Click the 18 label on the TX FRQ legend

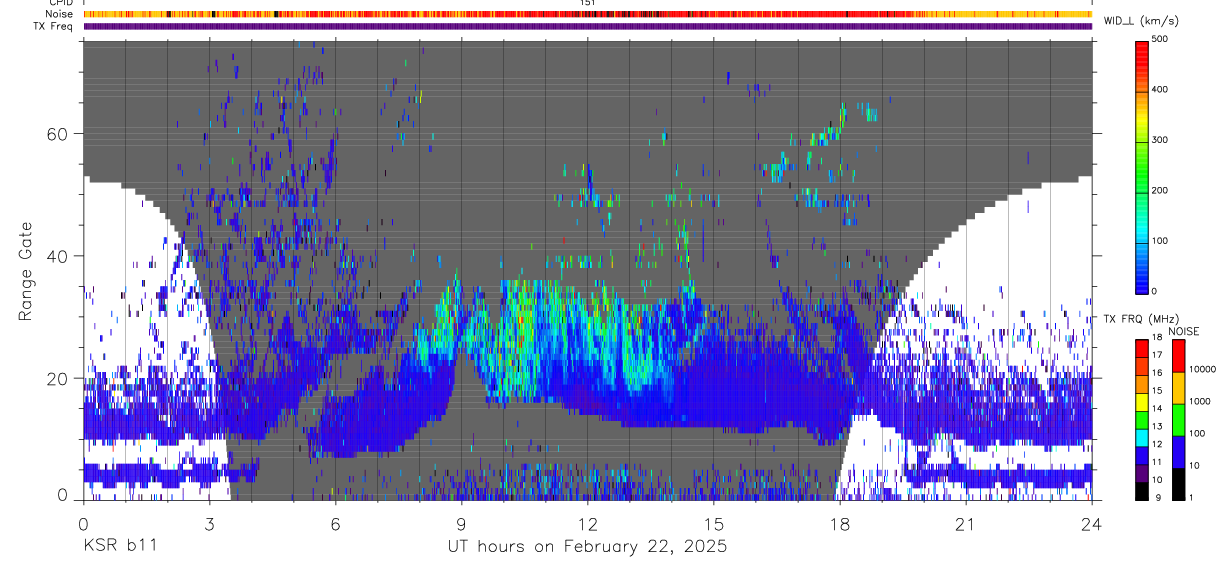pyautogui.click(x=1157, y=337)
